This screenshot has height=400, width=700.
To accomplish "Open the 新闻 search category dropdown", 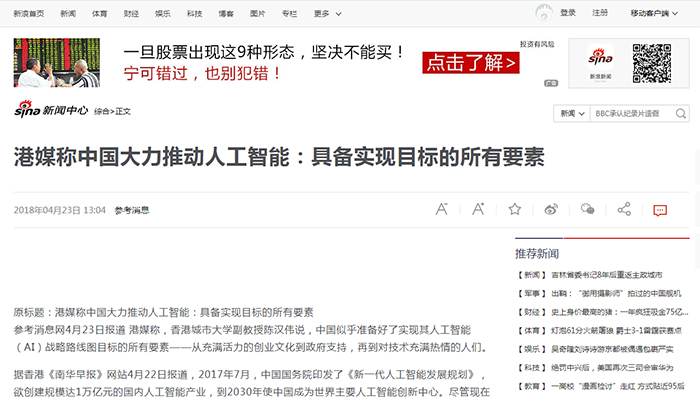I will point(571,114).
